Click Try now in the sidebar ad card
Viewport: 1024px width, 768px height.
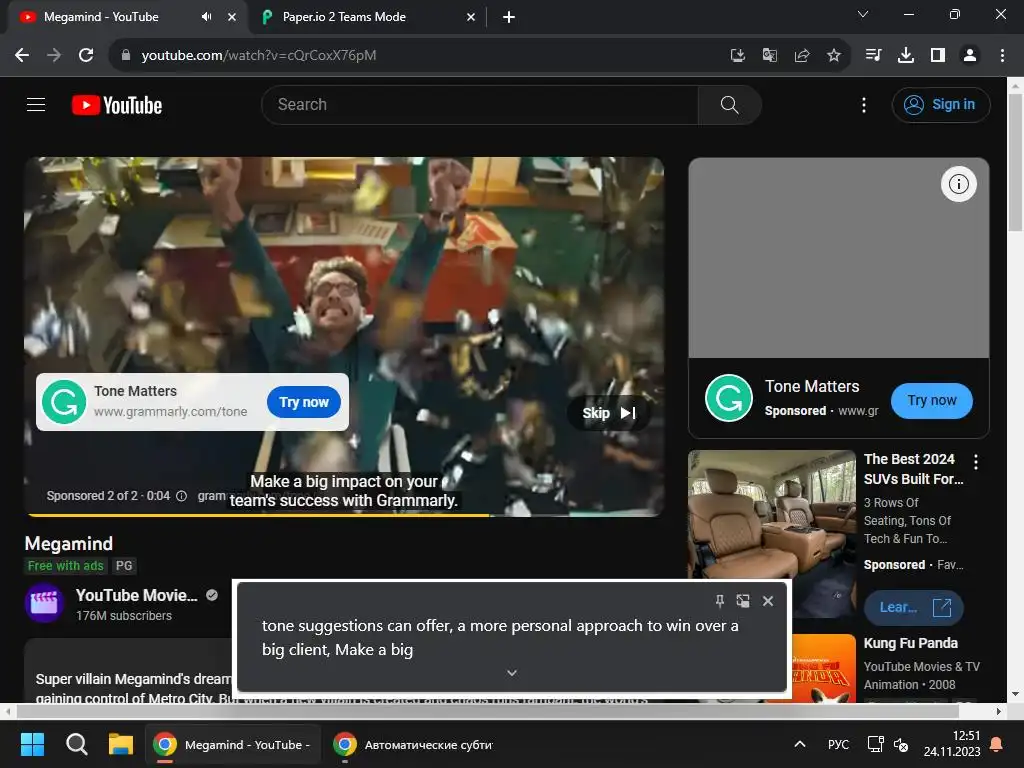point(931,400)
